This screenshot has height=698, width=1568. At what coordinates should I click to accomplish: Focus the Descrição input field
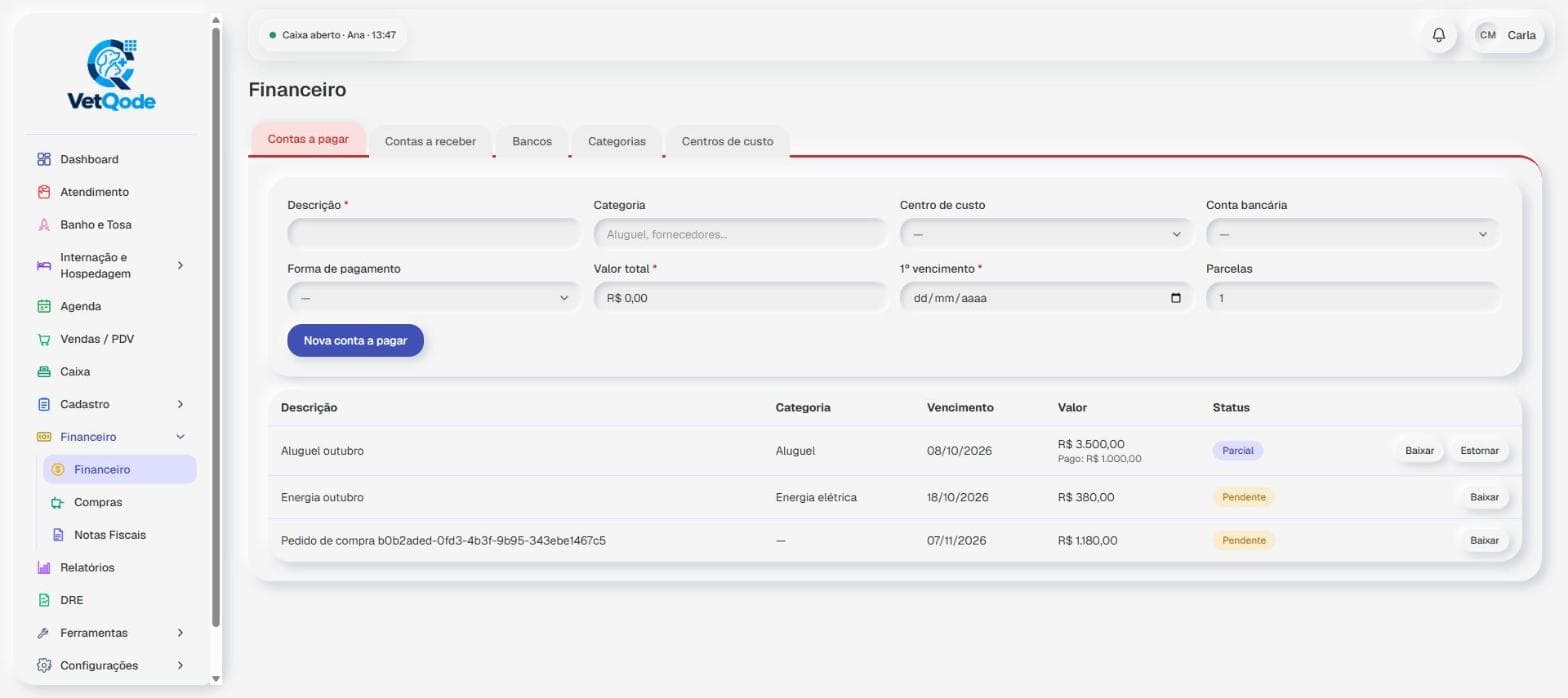pyautogui.click(x=434, y=234)
